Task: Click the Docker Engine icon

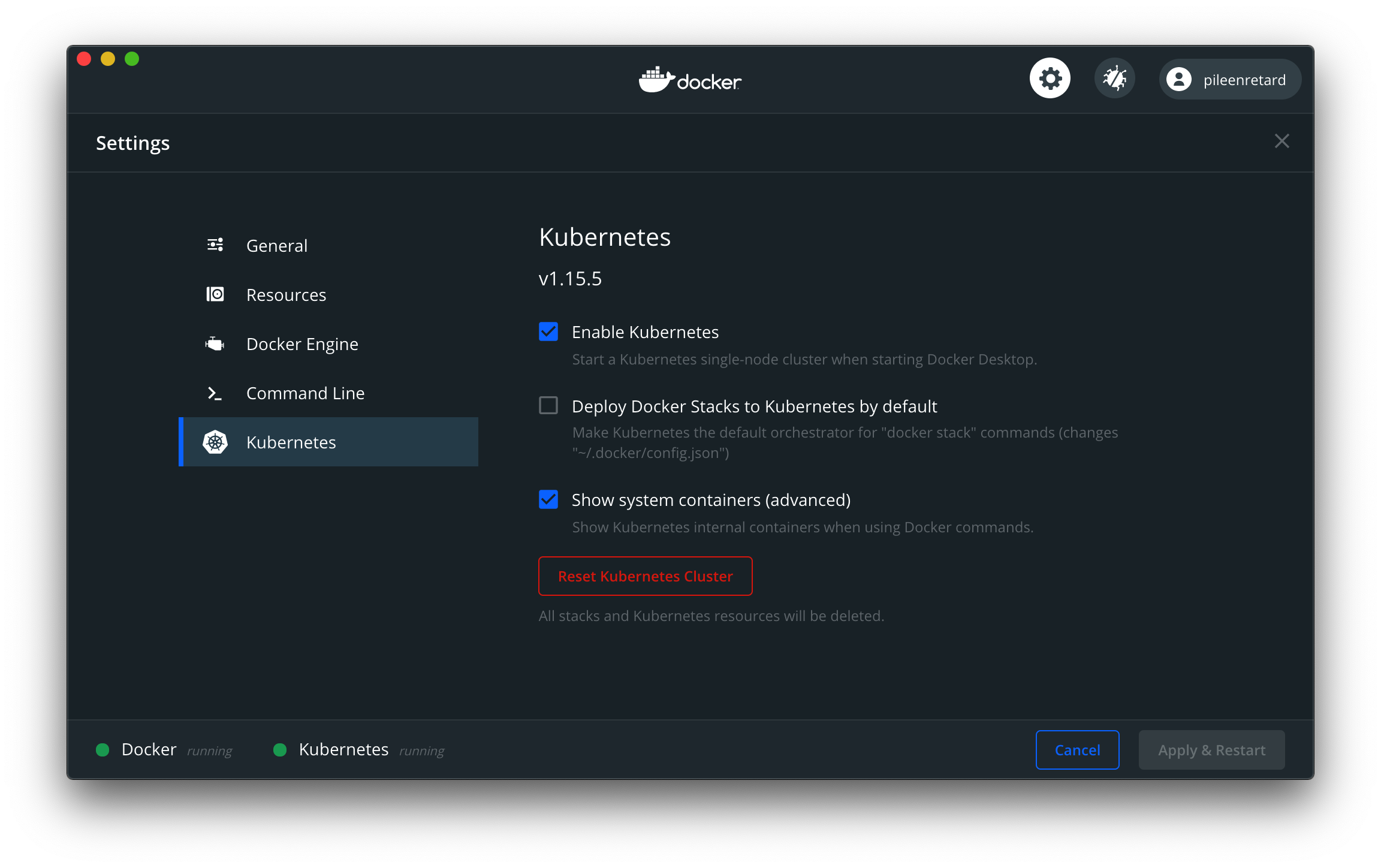Action: [215, 343]
